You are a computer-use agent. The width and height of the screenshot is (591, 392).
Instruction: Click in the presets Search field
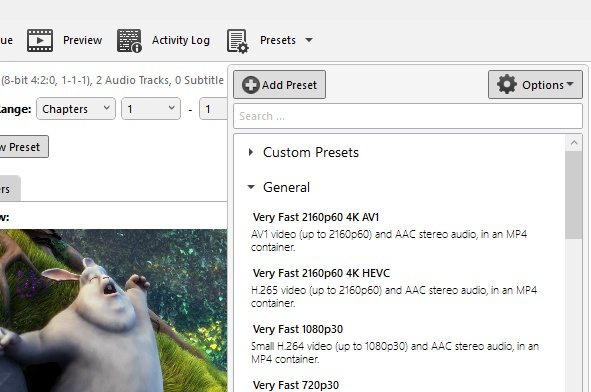tap(408, 116)
